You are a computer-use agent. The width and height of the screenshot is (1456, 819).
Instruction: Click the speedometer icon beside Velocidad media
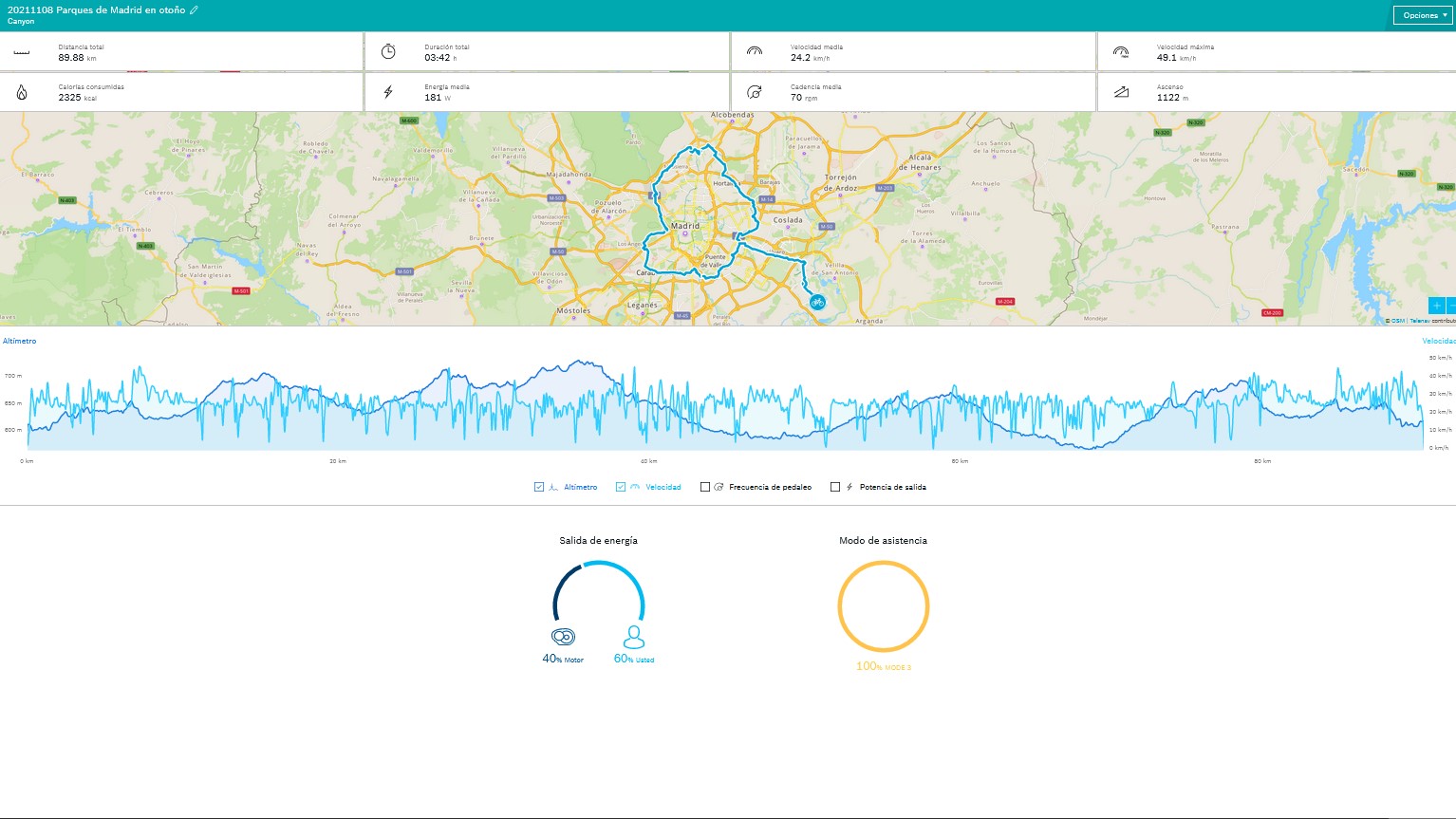755,51
